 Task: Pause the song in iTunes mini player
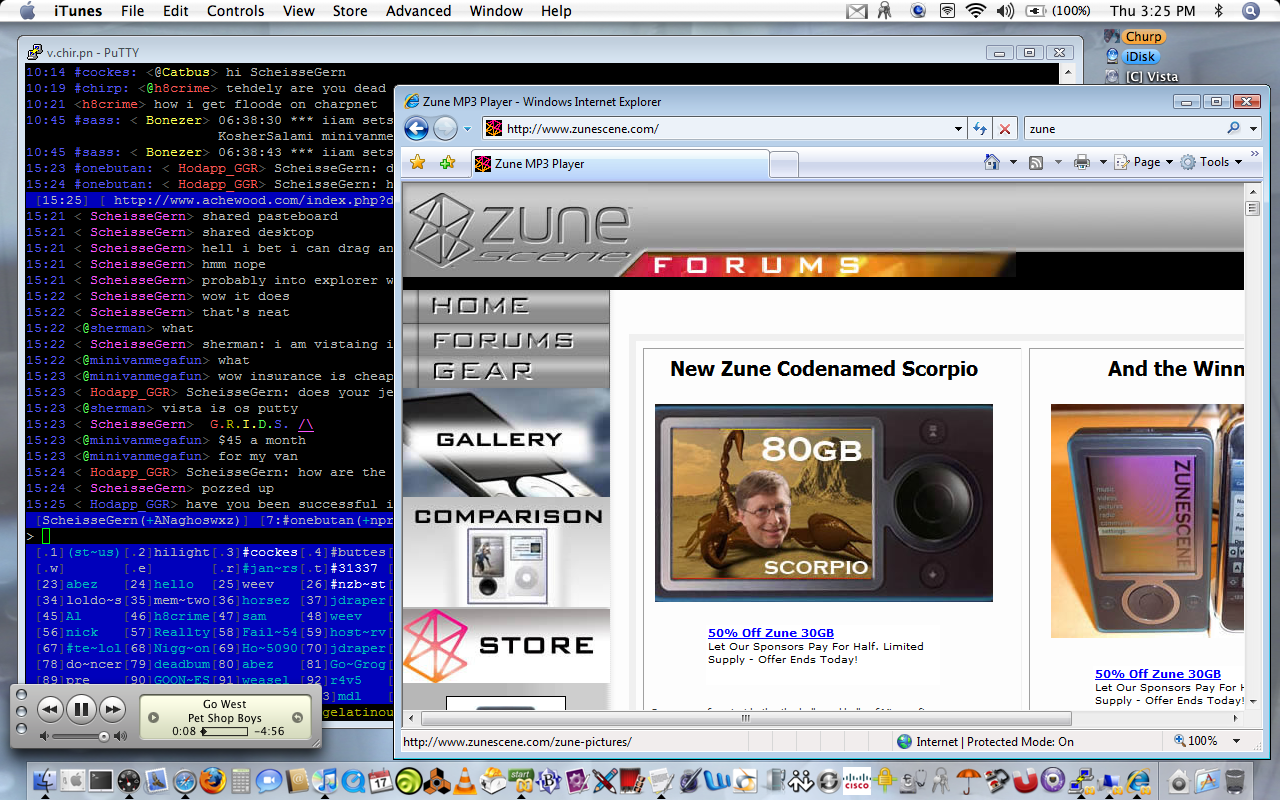click(x=81, y=710)
